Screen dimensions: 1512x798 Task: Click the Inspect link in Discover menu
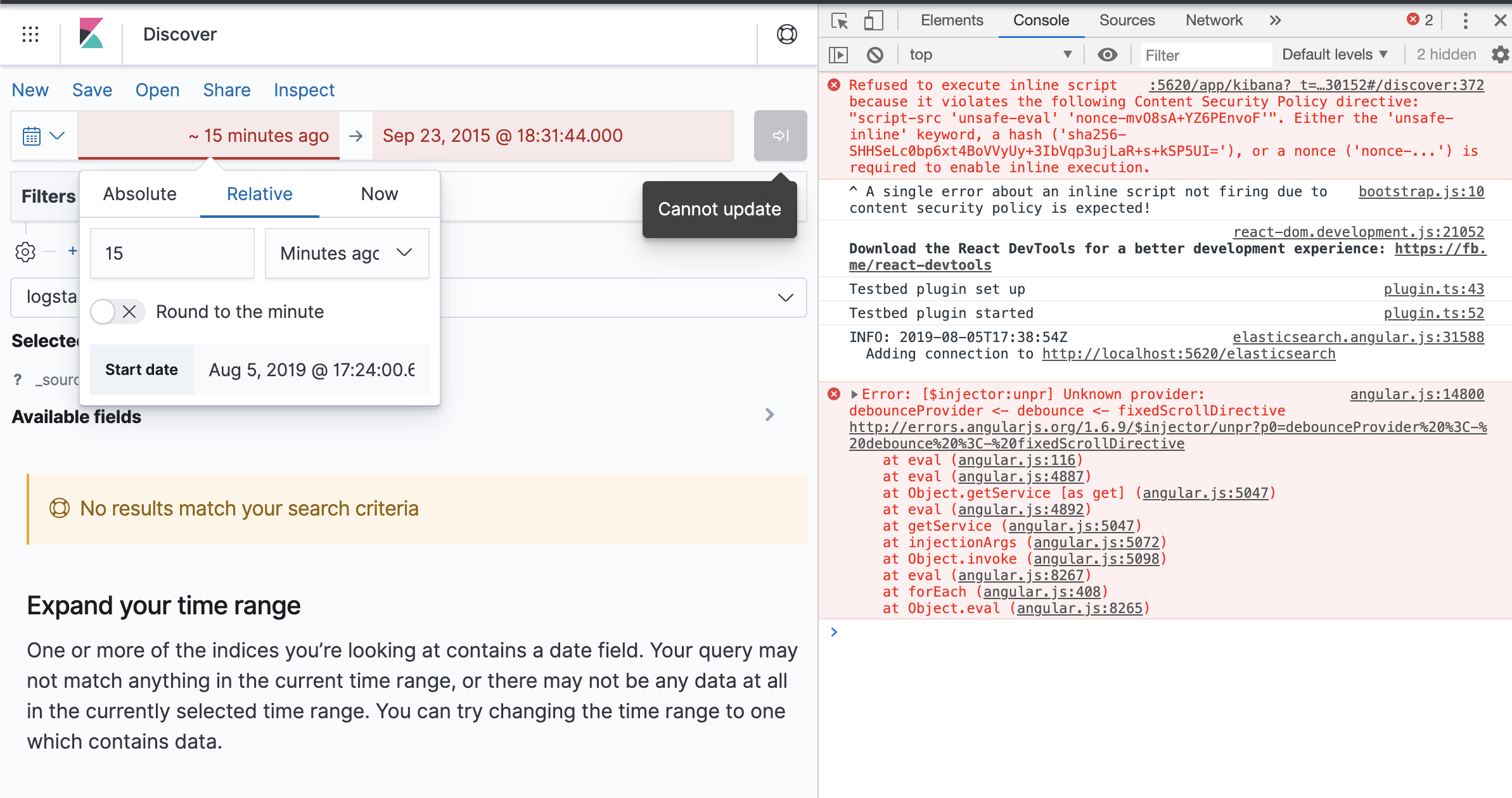coord(304,90)
